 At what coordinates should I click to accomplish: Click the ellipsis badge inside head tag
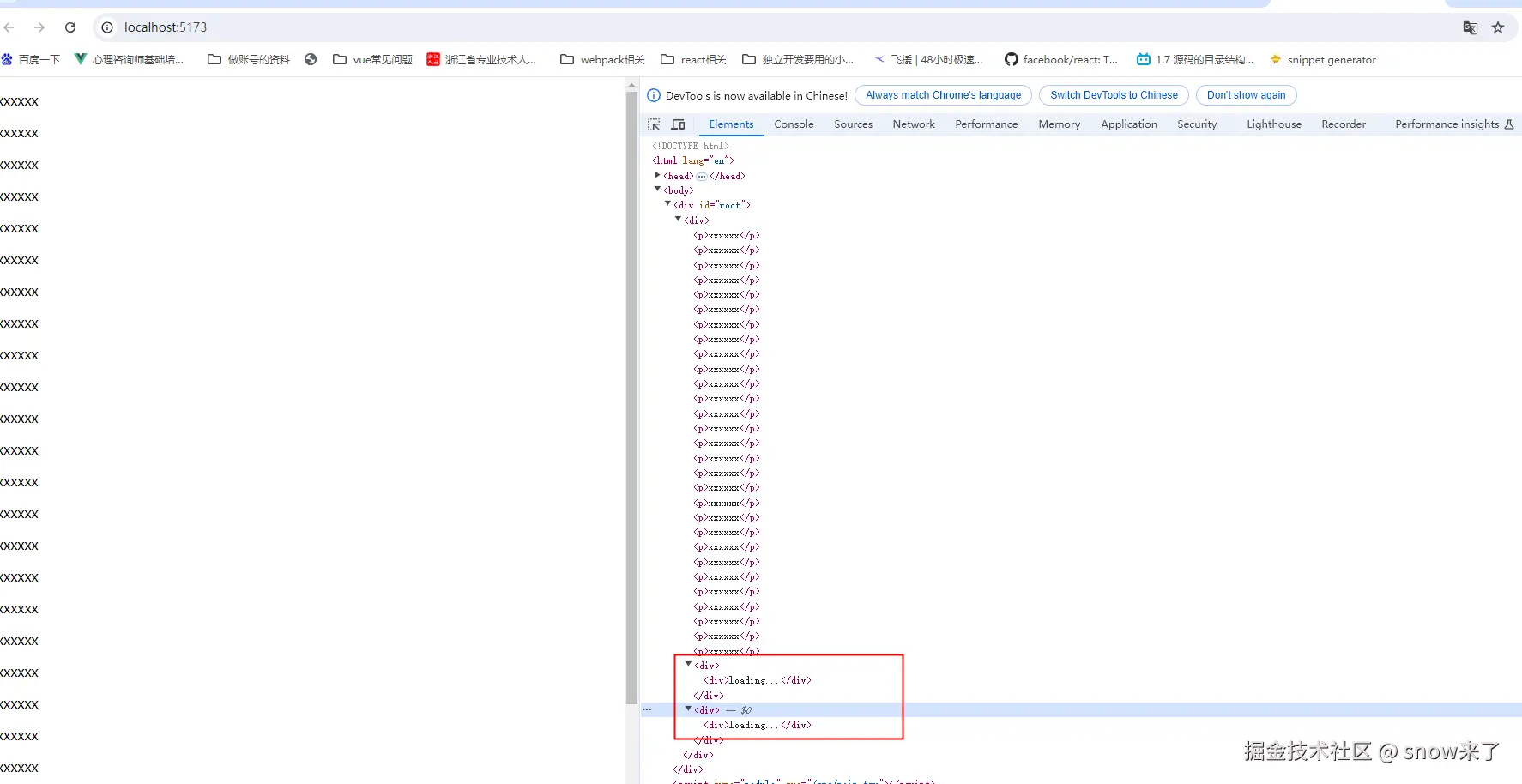(702, 176)
